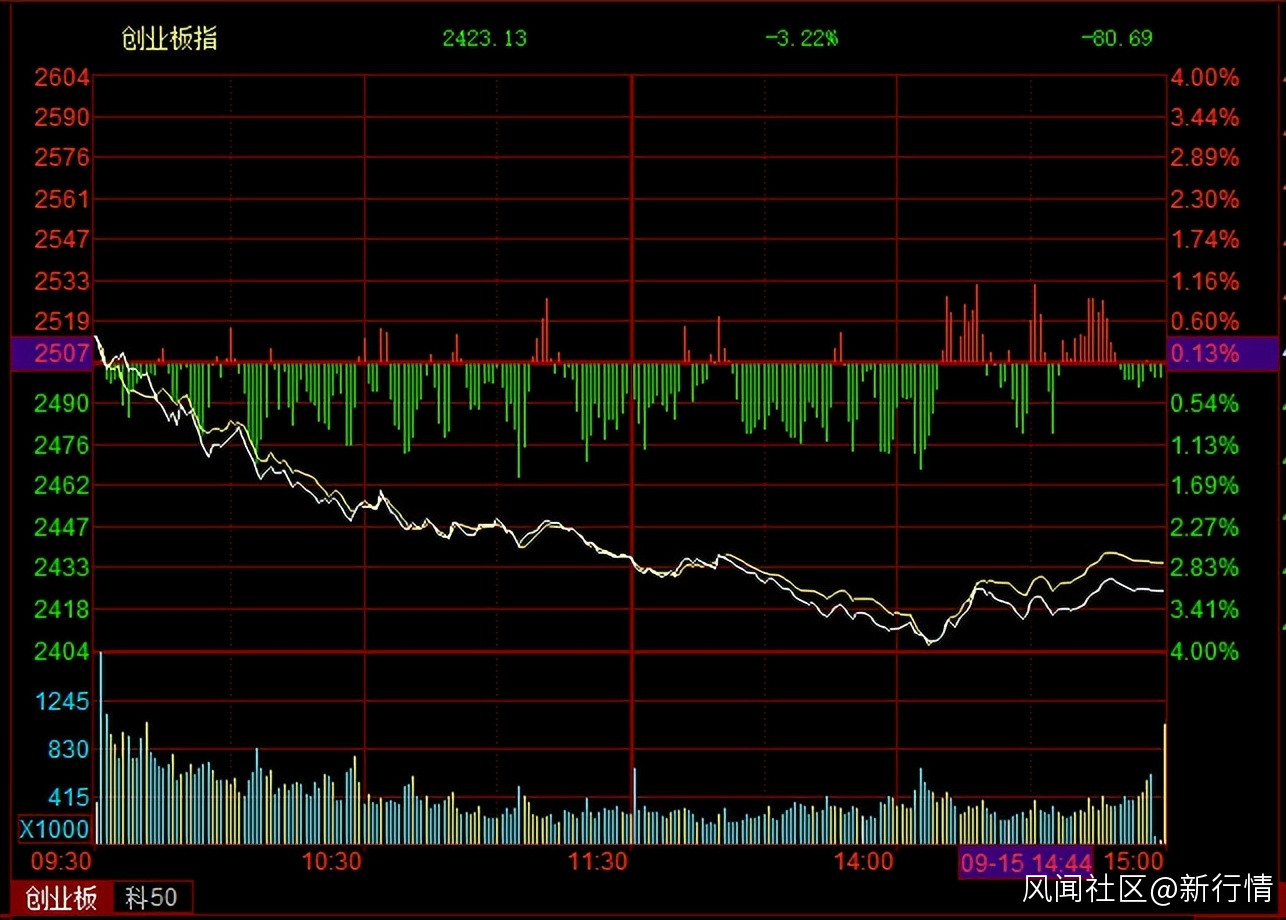Screen dimensions: 1286x920
Task: Click the highlighted 2507 price label
Action: pyautogui.click(x=51, y=354)
